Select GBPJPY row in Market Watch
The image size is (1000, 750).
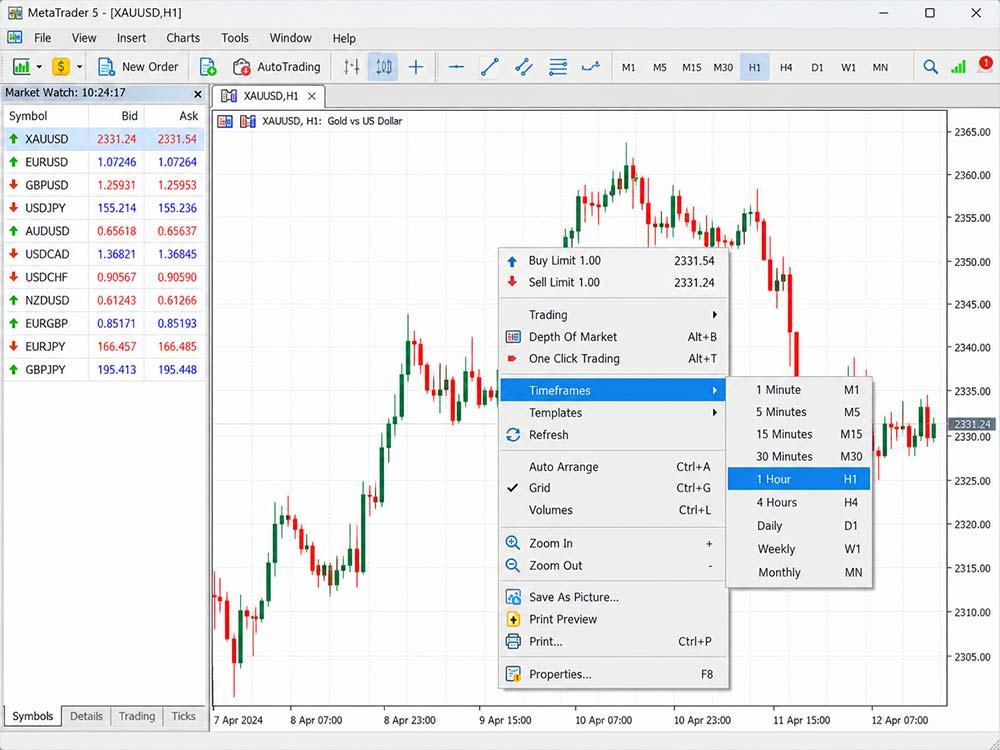point(104,369)
